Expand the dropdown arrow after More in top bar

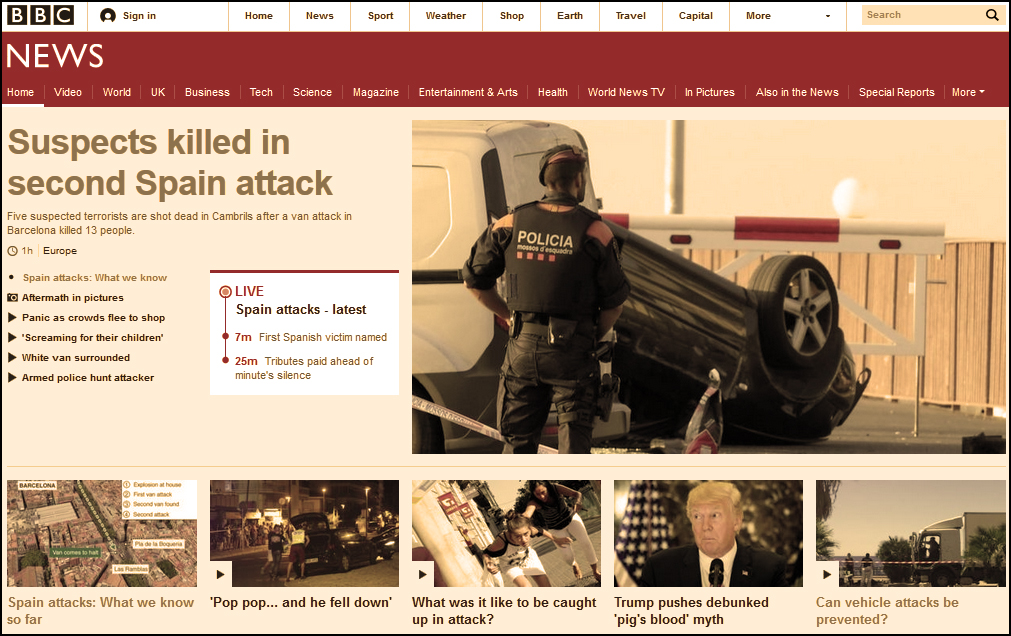[x=827, y=16]
